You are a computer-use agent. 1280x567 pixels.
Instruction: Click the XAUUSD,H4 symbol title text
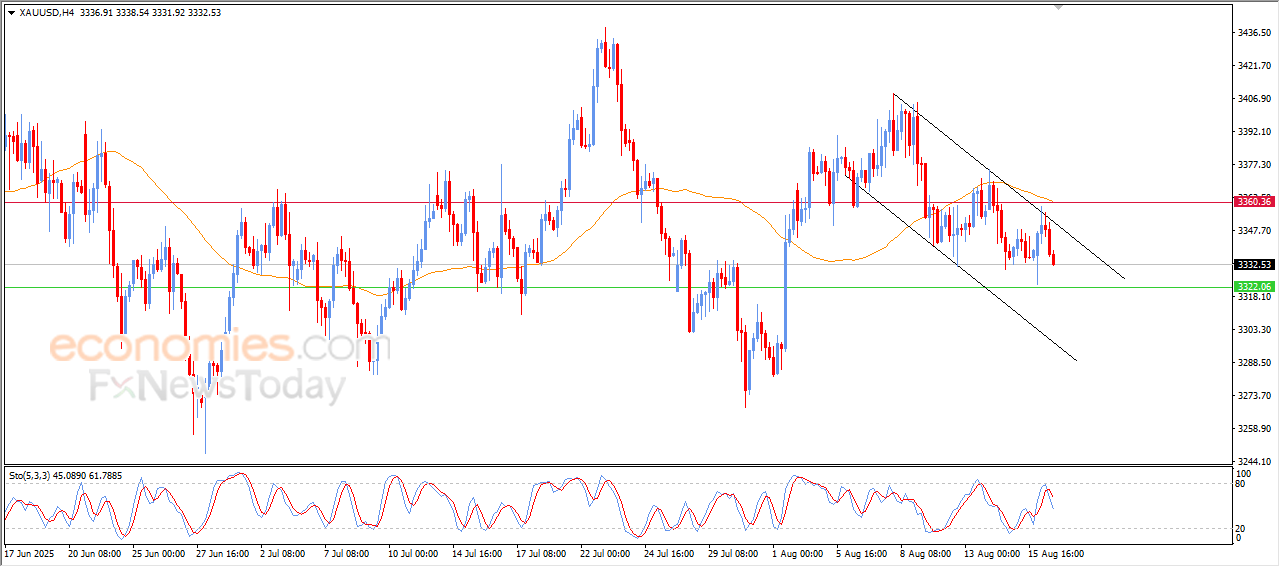(48, 13)
